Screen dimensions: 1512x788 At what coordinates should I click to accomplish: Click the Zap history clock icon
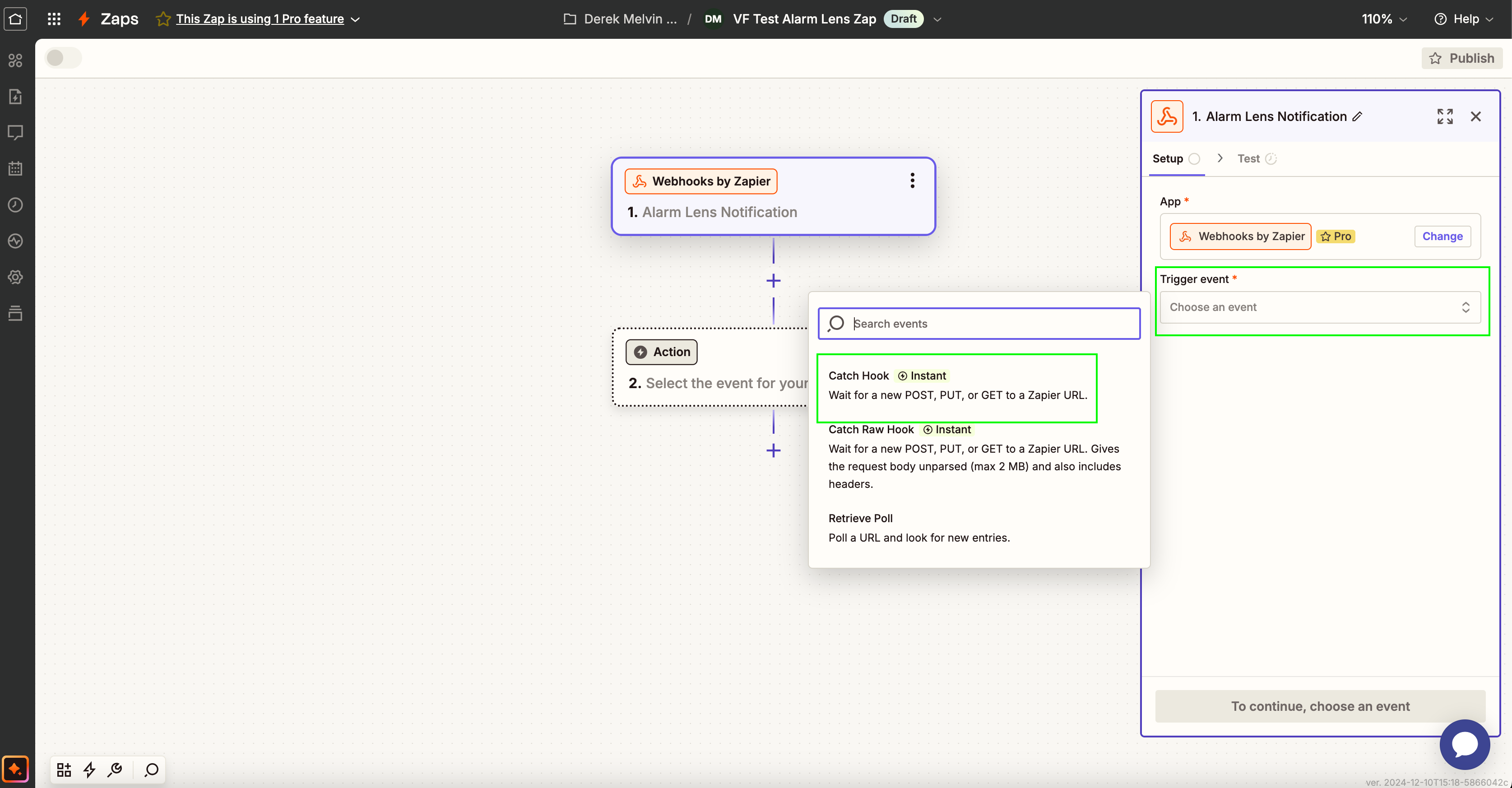(x=16, y=205)
